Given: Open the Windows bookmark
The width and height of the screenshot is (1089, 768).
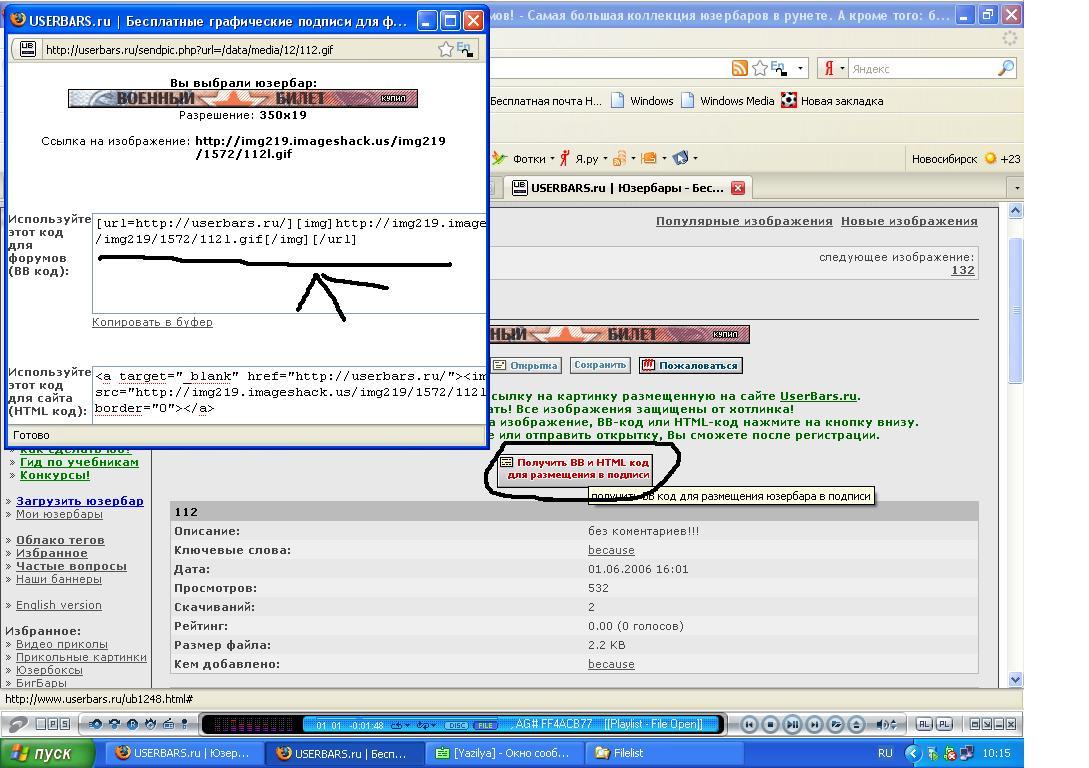Looking at the screenshot, I should click(x=642, y=101).
